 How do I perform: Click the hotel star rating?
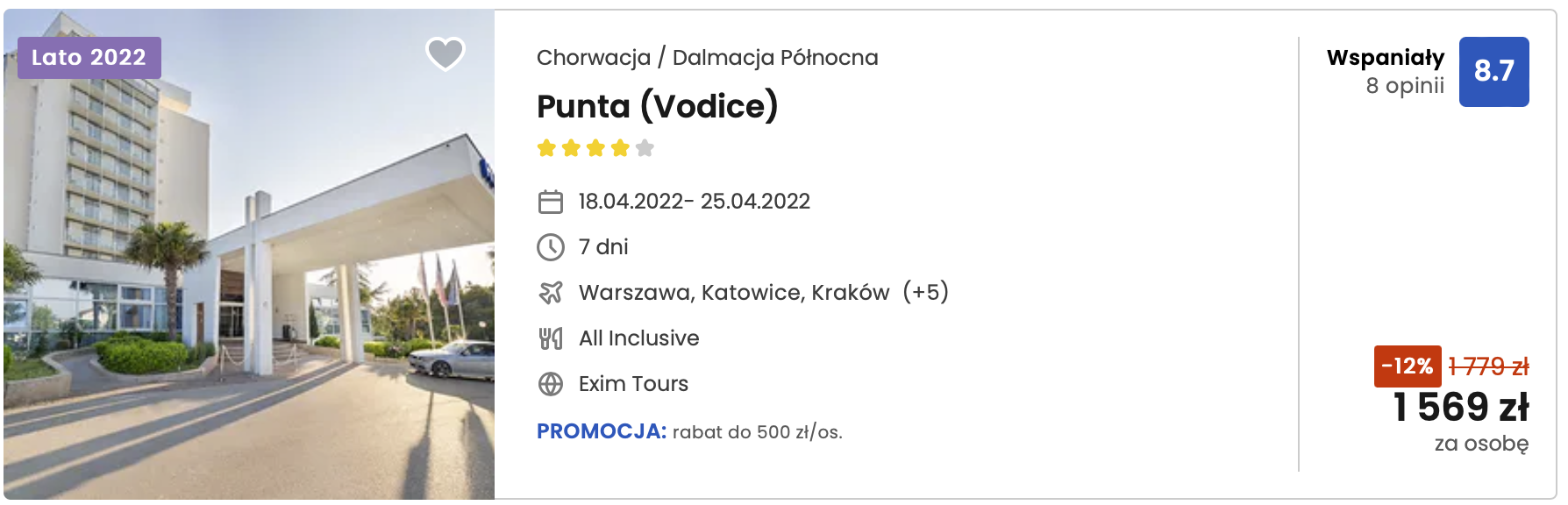(x=595, y=148)
